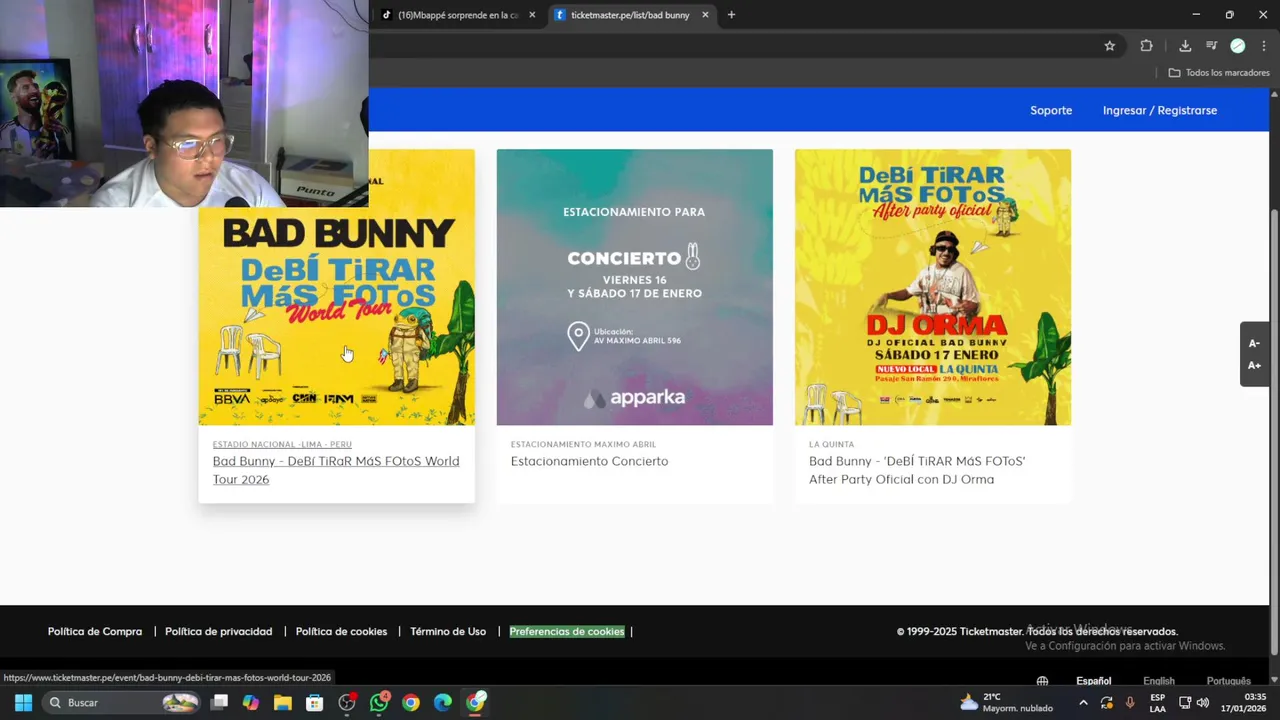Open the Chrome downloads icon
Screen dimensions: 1280x720
click(1185, 46)
